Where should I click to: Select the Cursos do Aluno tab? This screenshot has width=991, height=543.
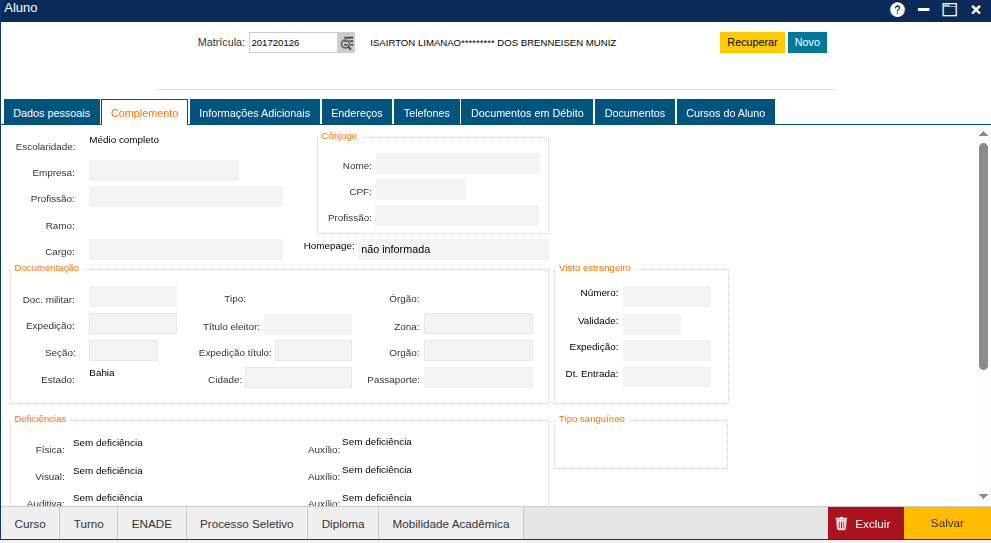click(x=725, y=113)
